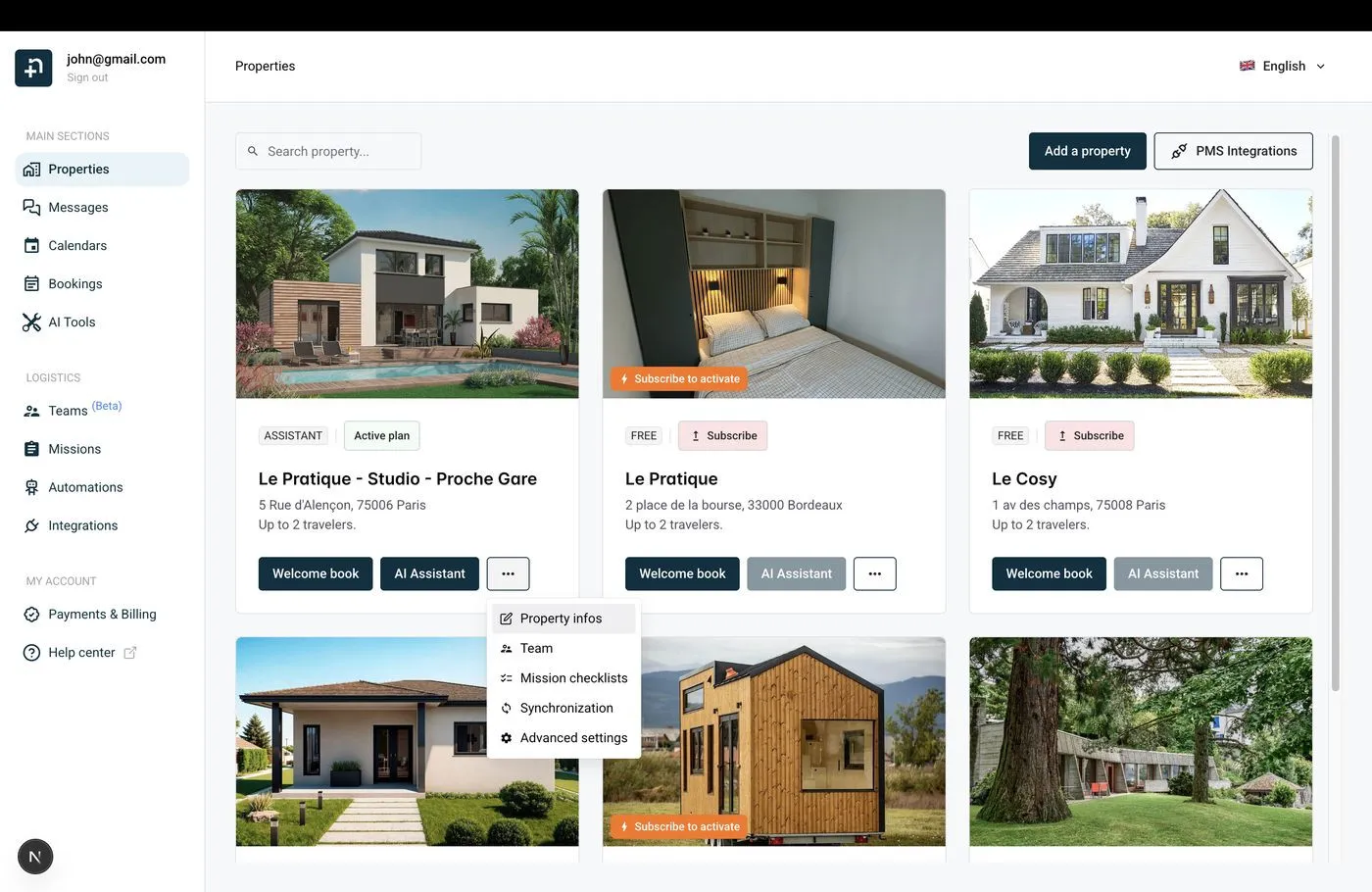Click the Search property input field
Viewport: 1372px width, 892px height.
coord(328,151)
